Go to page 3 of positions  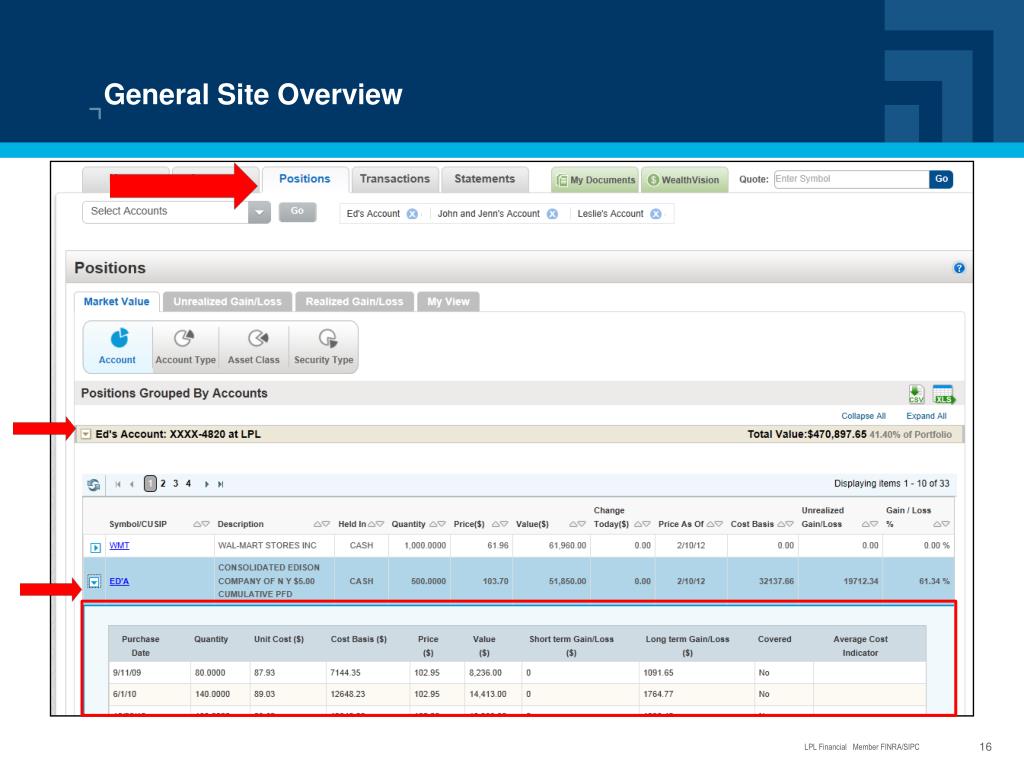[176, 484]
